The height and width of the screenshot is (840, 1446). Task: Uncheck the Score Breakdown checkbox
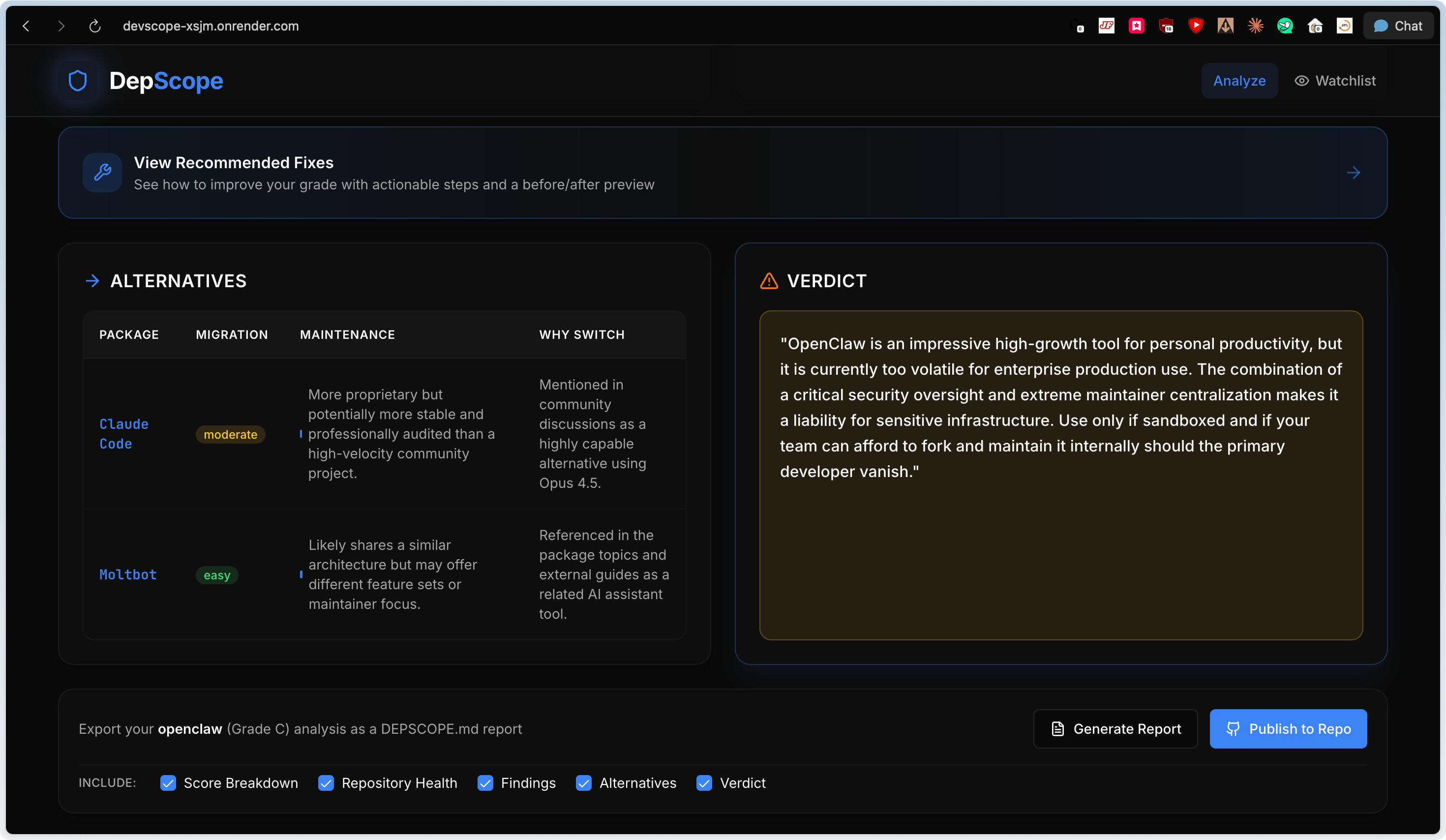[x=168, y=783]
